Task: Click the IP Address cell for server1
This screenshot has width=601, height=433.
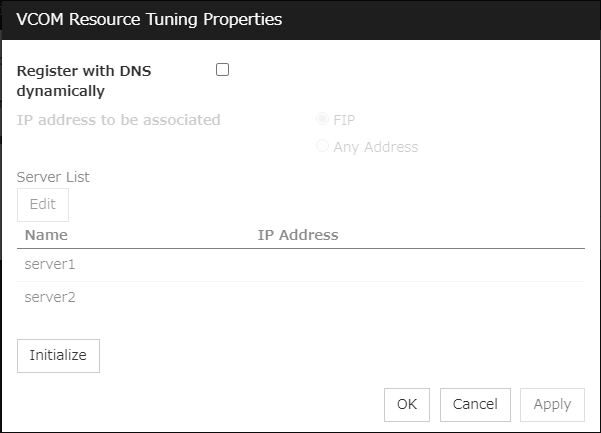Action: [x=400, y=265]
